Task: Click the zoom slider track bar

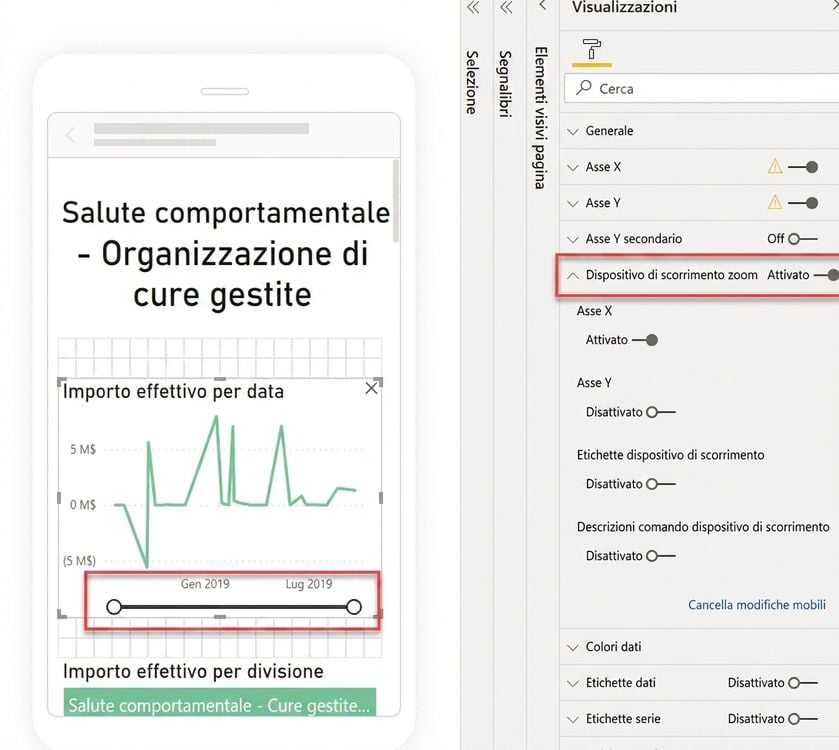Action: click(x=234, y=607)
